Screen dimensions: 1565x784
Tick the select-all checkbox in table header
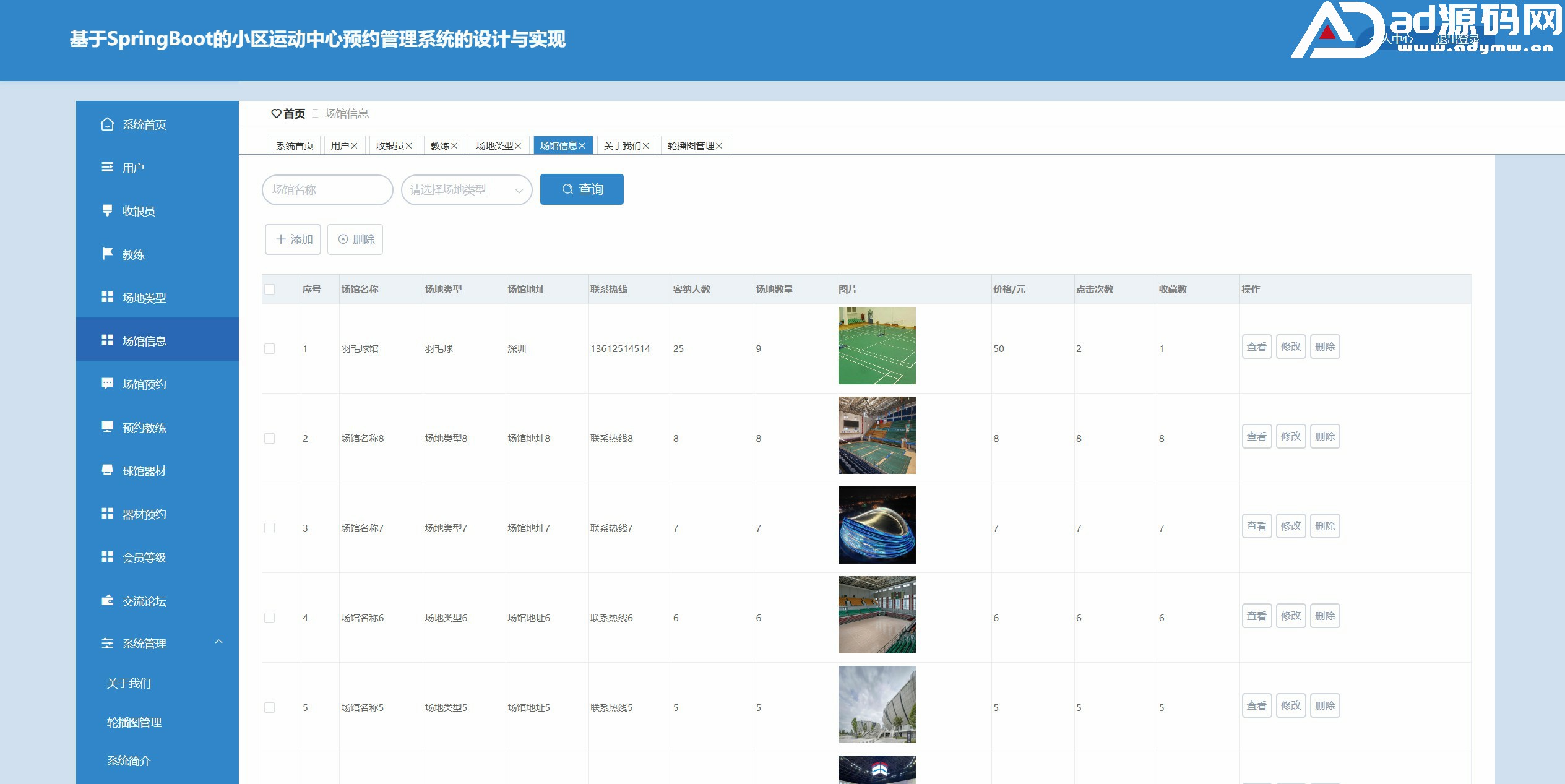coord(270,290)
